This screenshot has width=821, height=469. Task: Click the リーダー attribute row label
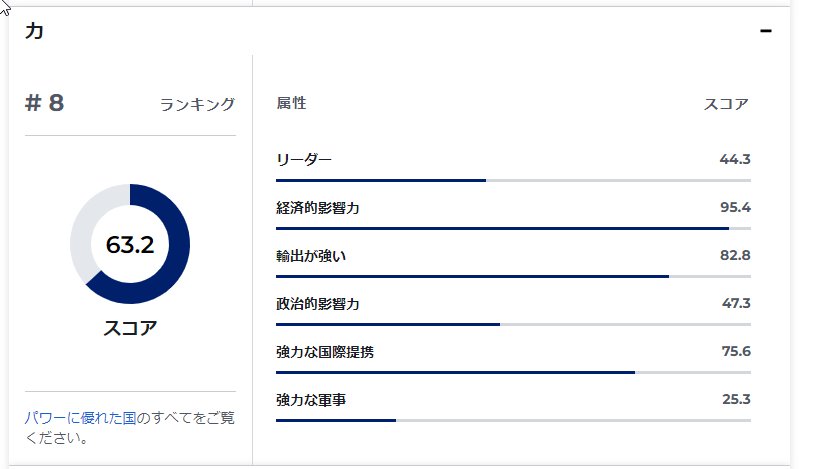tap(304, 160)
